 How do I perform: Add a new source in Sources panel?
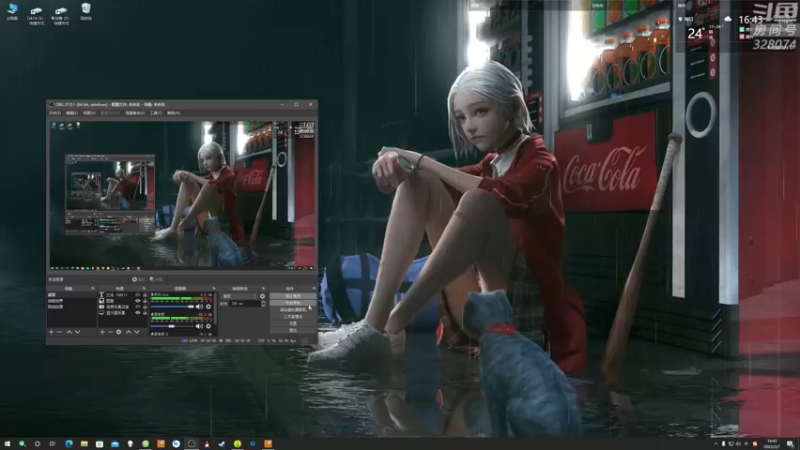[102, 332]
